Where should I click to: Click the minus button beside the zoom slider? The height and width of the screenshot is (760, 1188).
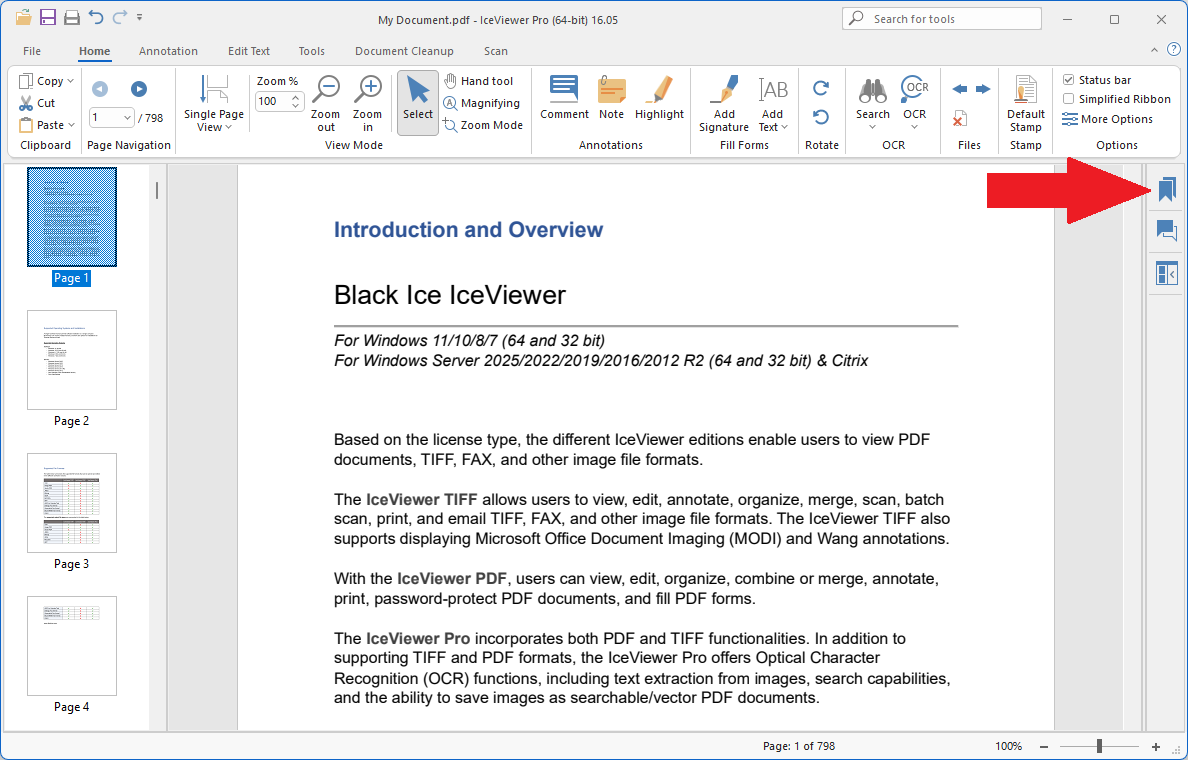click(x=1044, y=746)
